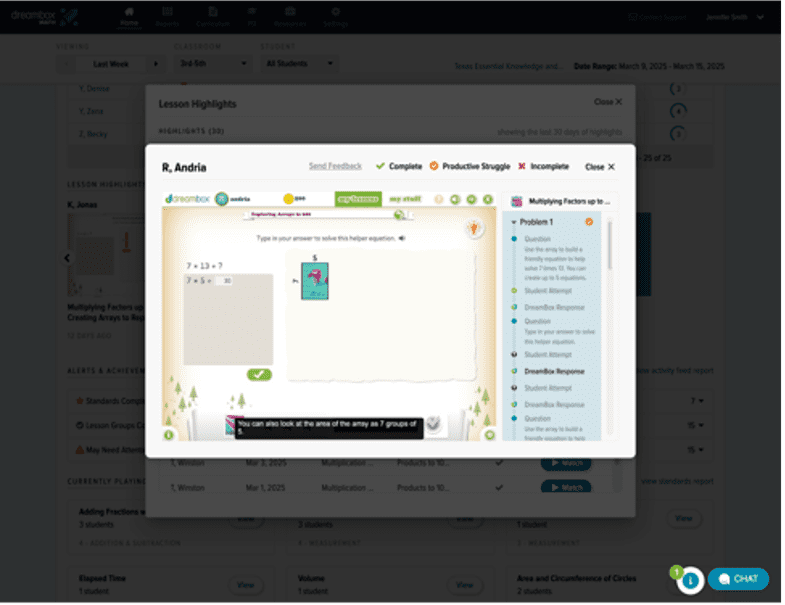Click the speaker icon beside the instruction text

click(x=402, y=238)
